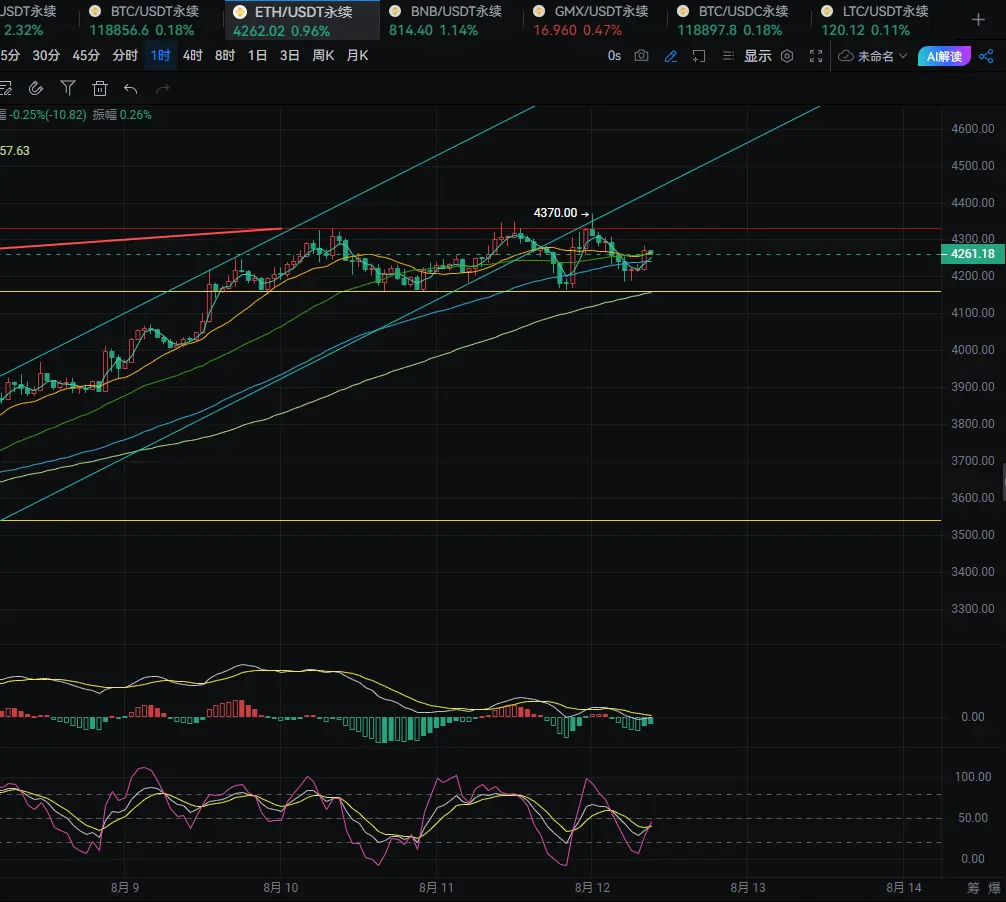Viewport: 1006px width, 902px height.
Task: Click the 显示 display button
Action: 757,56
